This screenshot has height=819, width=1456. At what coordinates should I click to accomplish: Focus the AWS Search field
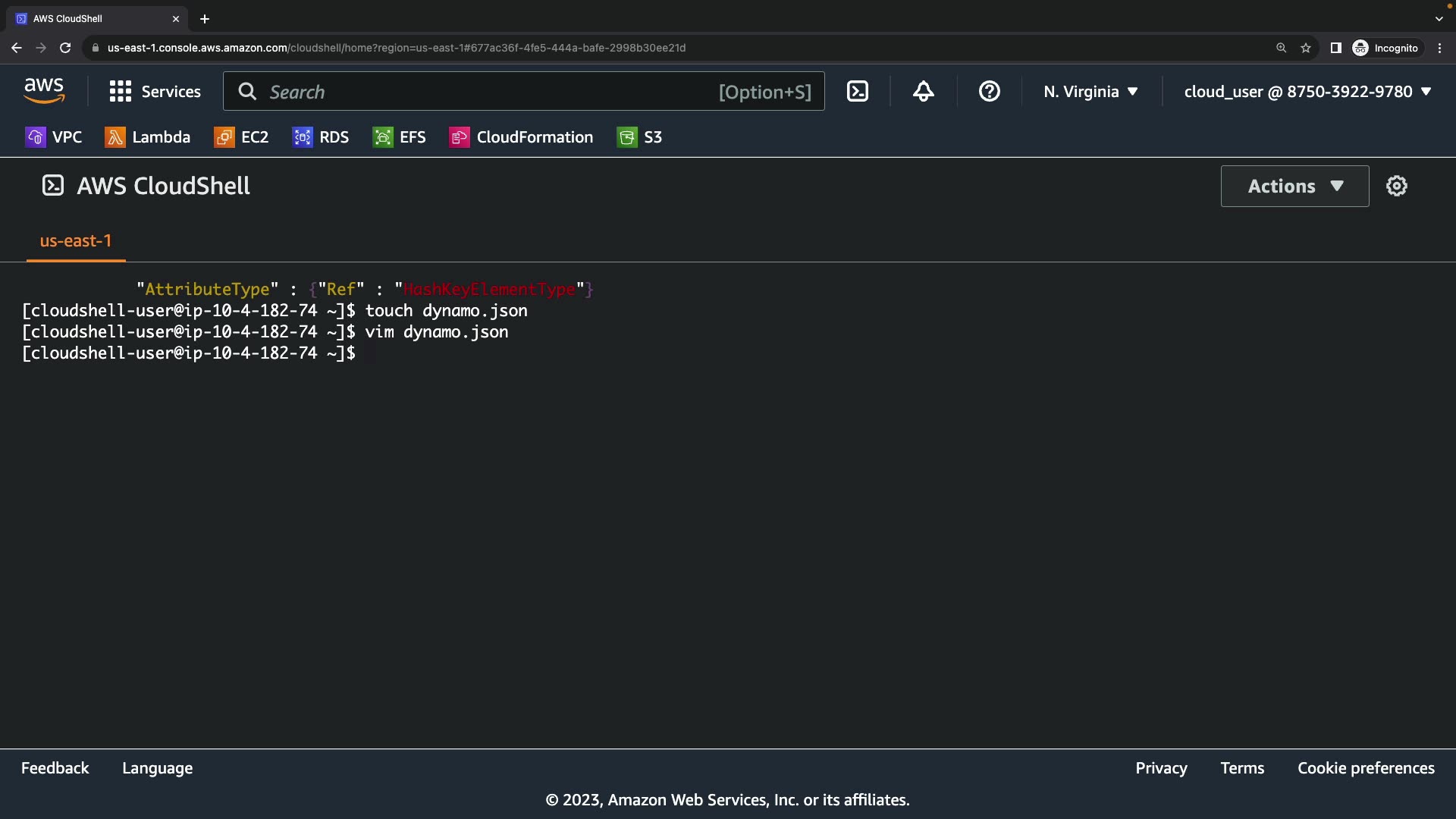tap(485, 92)
